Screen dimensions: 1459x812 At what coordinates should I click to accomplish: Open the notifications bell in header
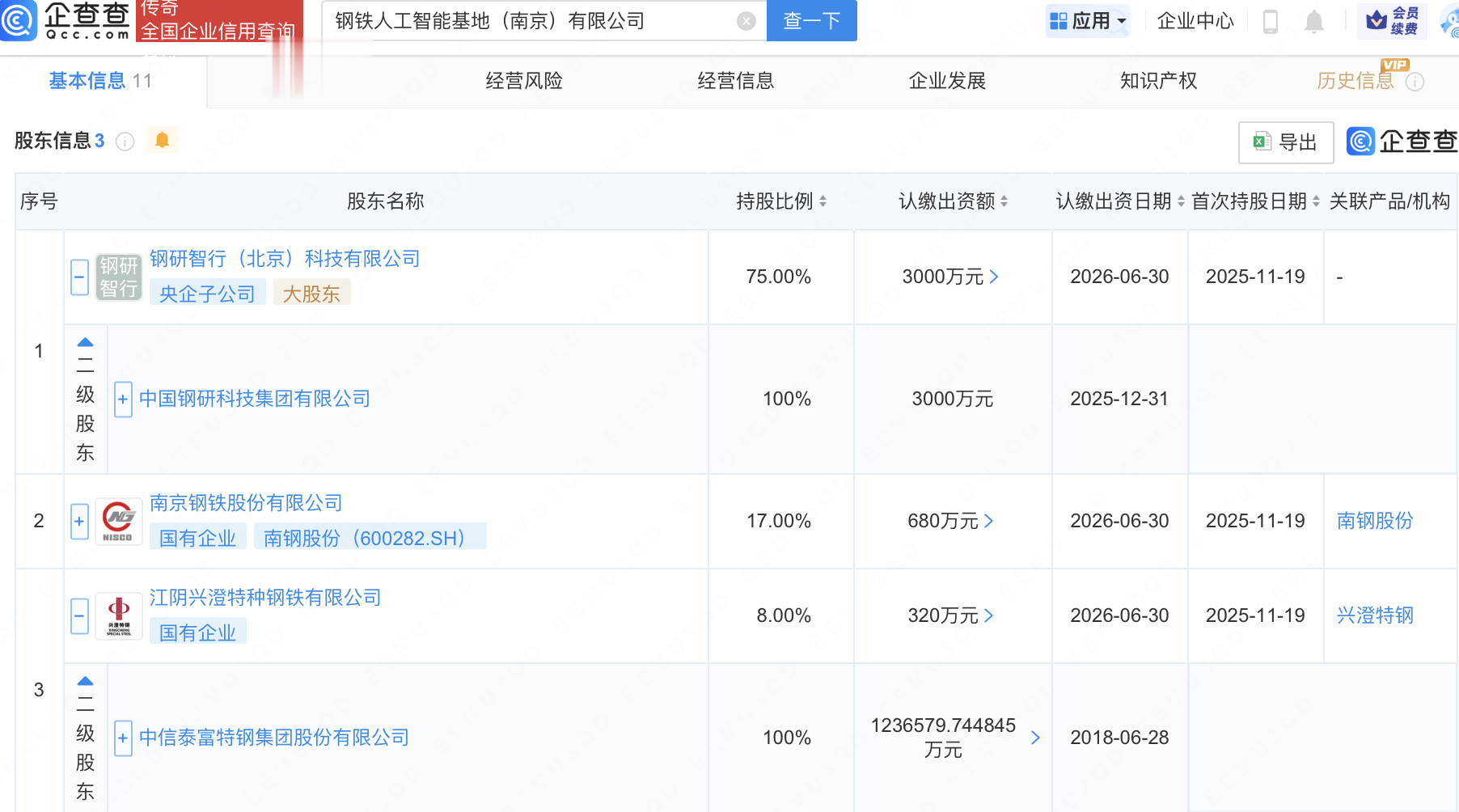(x=1314, y=21)
